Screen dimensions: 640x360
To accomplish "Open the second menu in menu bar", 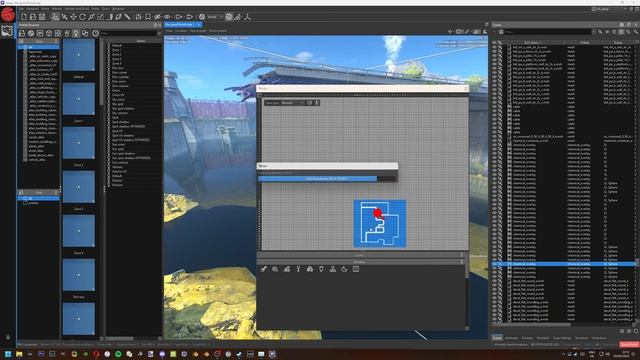I will coord(32,9).
